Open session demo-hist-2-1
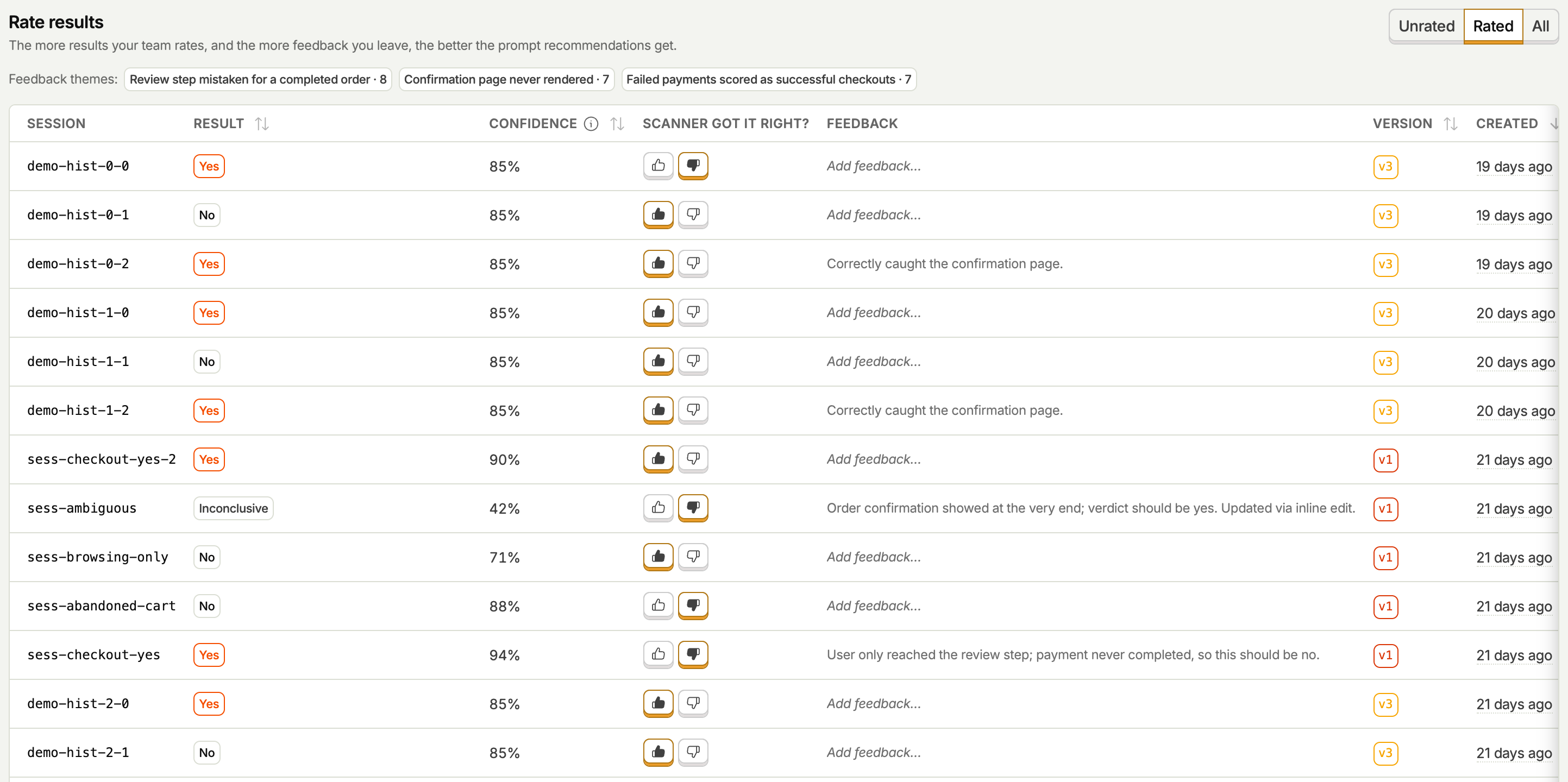The width and height of the screenshot is (1568, 782). pyautogui.click(x=78, y=752)
